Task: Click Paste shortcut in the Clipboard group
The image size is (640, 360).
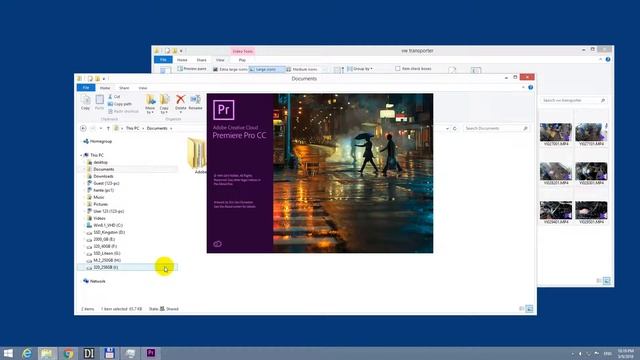Action: 123,111
